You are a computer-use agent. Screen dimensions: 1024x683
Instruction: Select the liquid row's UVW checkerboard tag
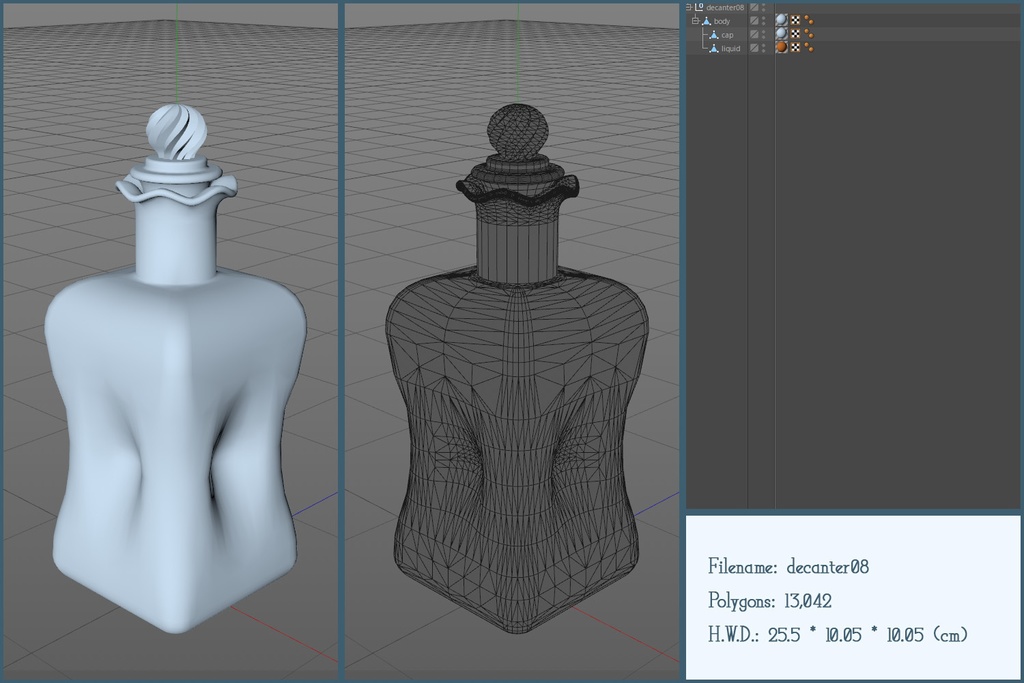click(795, 48)
